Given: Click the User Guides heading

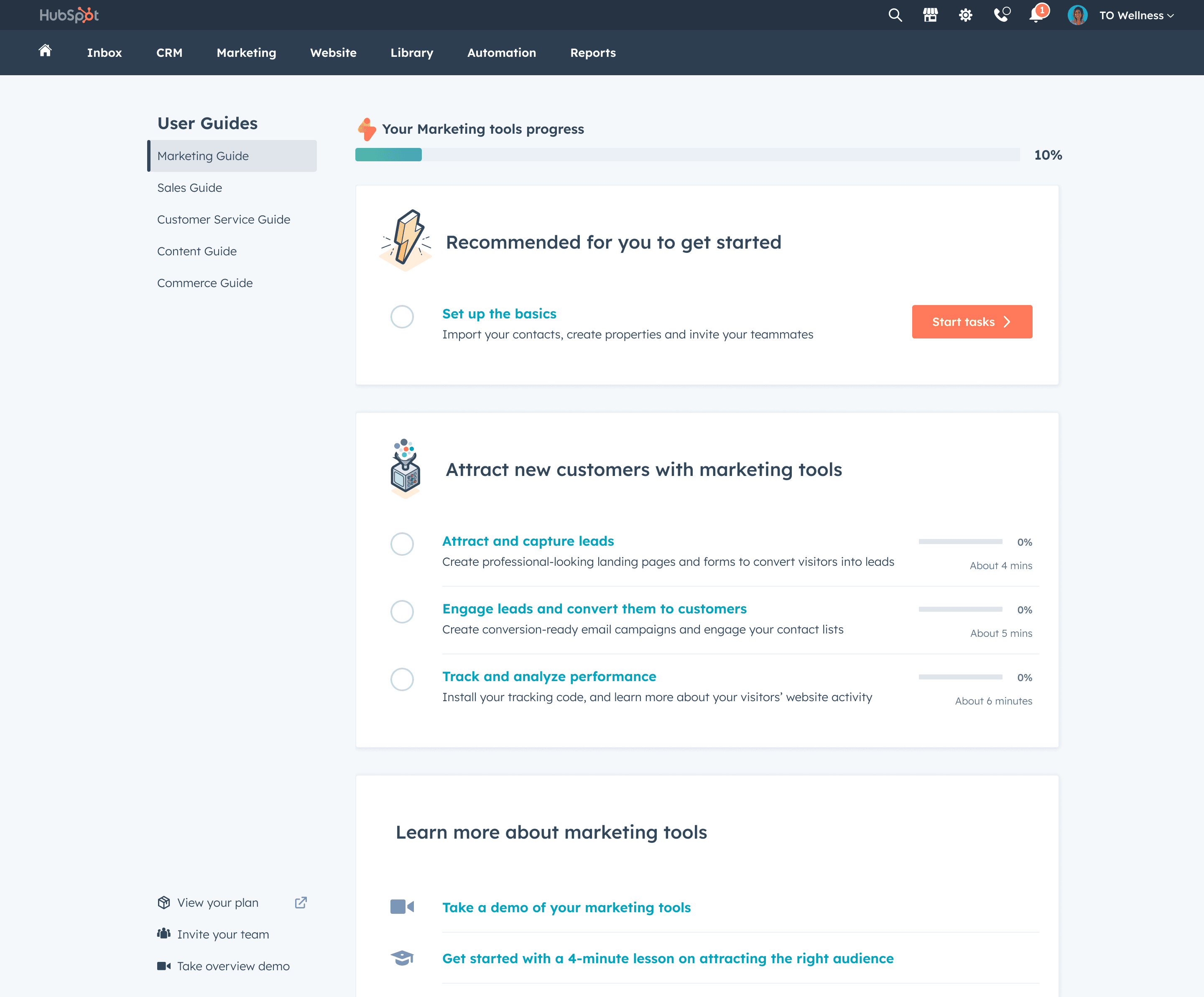Looking at the screenshot, I should pyautogui.click(x=207, y=123).
